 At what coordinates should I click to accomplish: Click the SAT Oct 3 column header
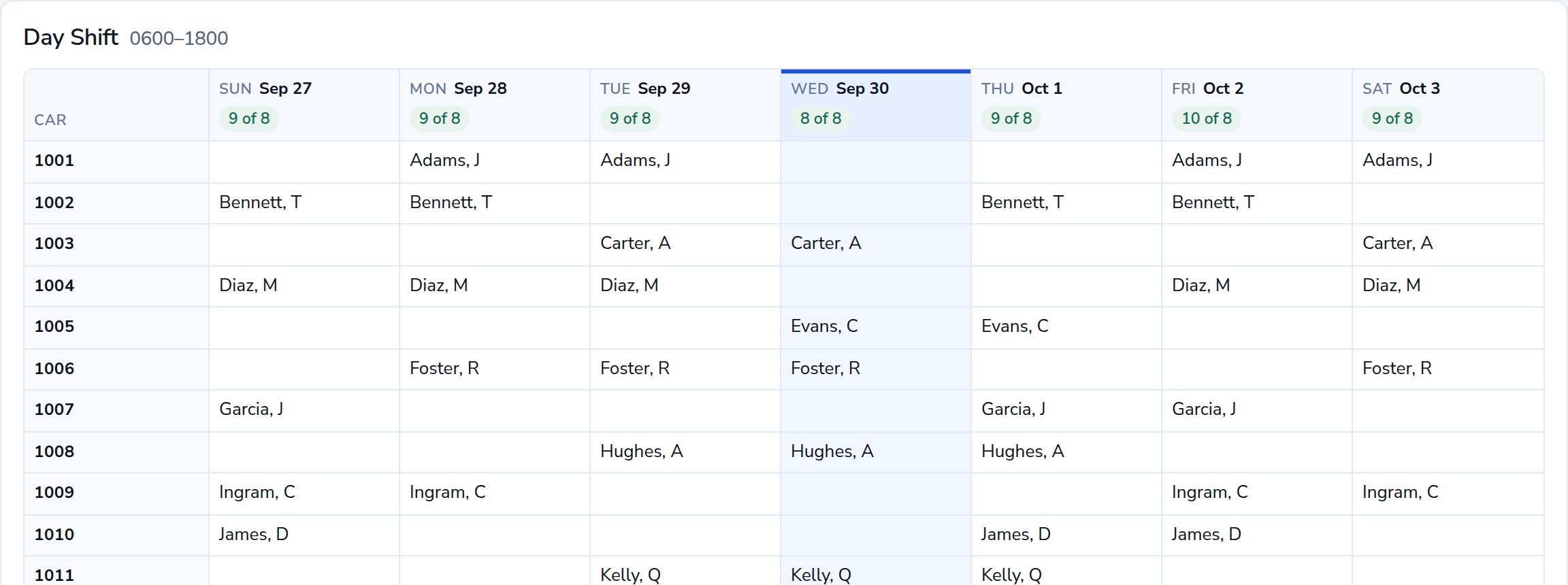pyautogui.click(x=1448, y=105)
